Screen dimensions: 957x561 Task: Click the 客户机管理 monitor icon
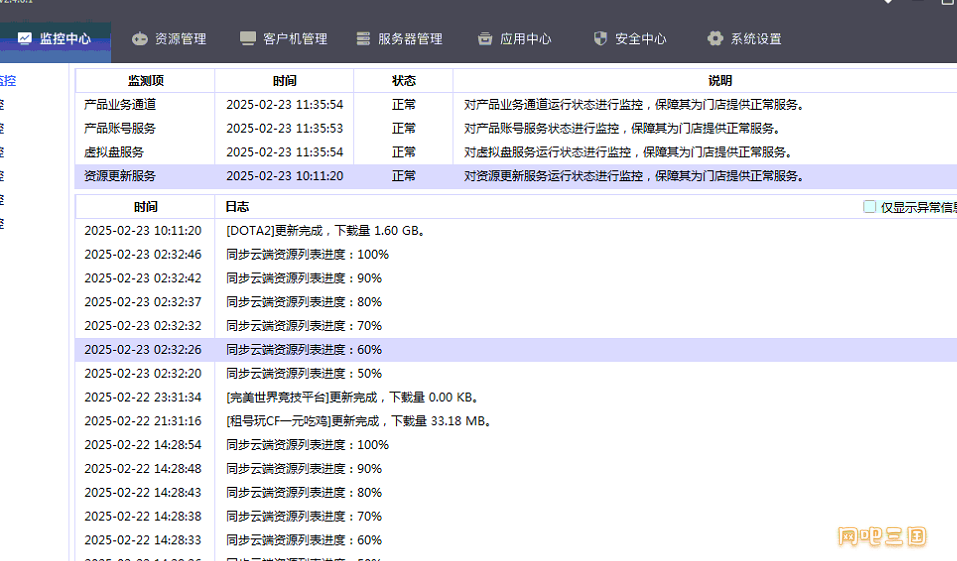tap(248, 38)
